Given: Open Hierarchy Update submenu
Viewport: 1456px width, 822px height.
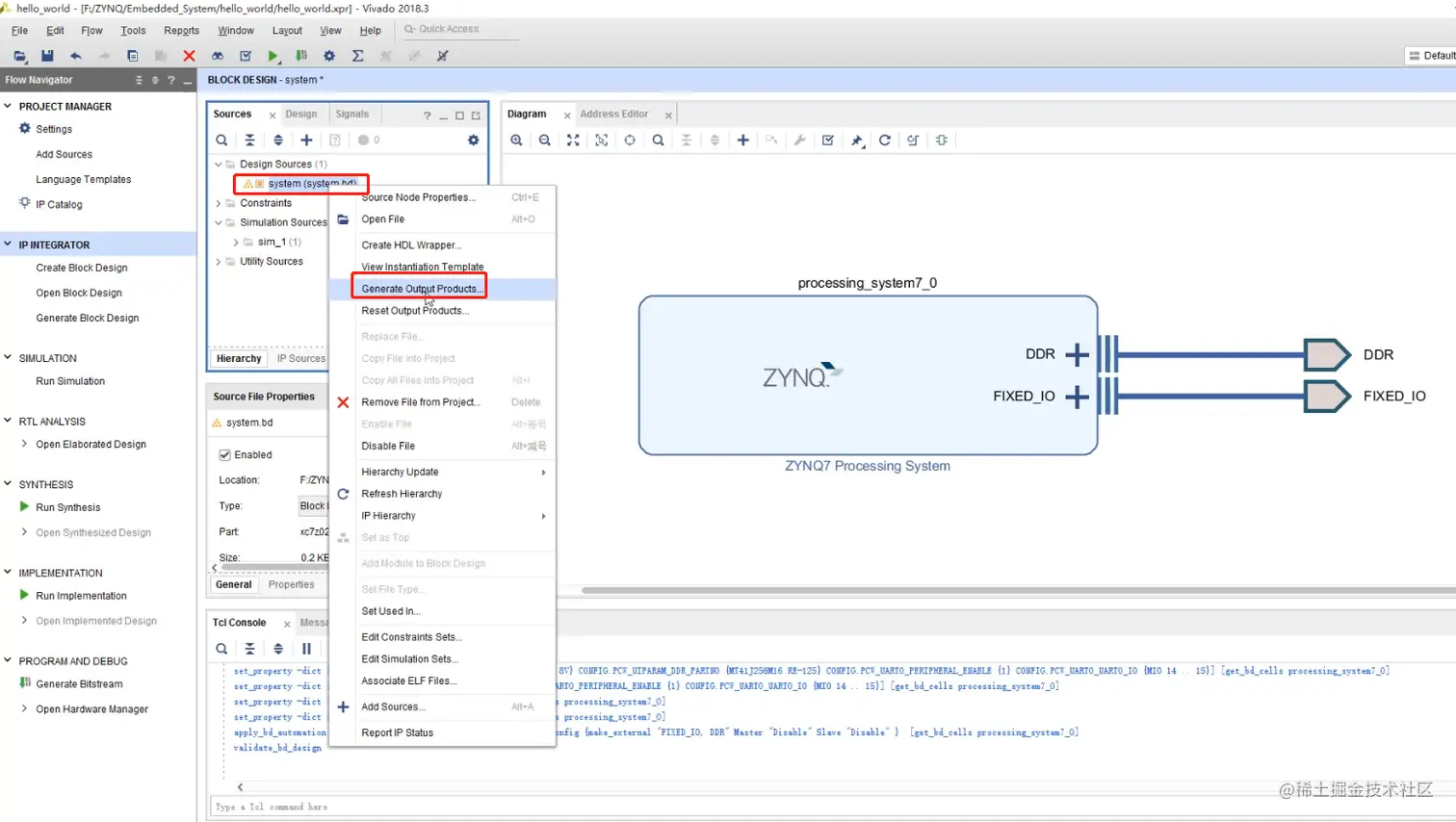Looking at the screenshot, I should (442, 472).
